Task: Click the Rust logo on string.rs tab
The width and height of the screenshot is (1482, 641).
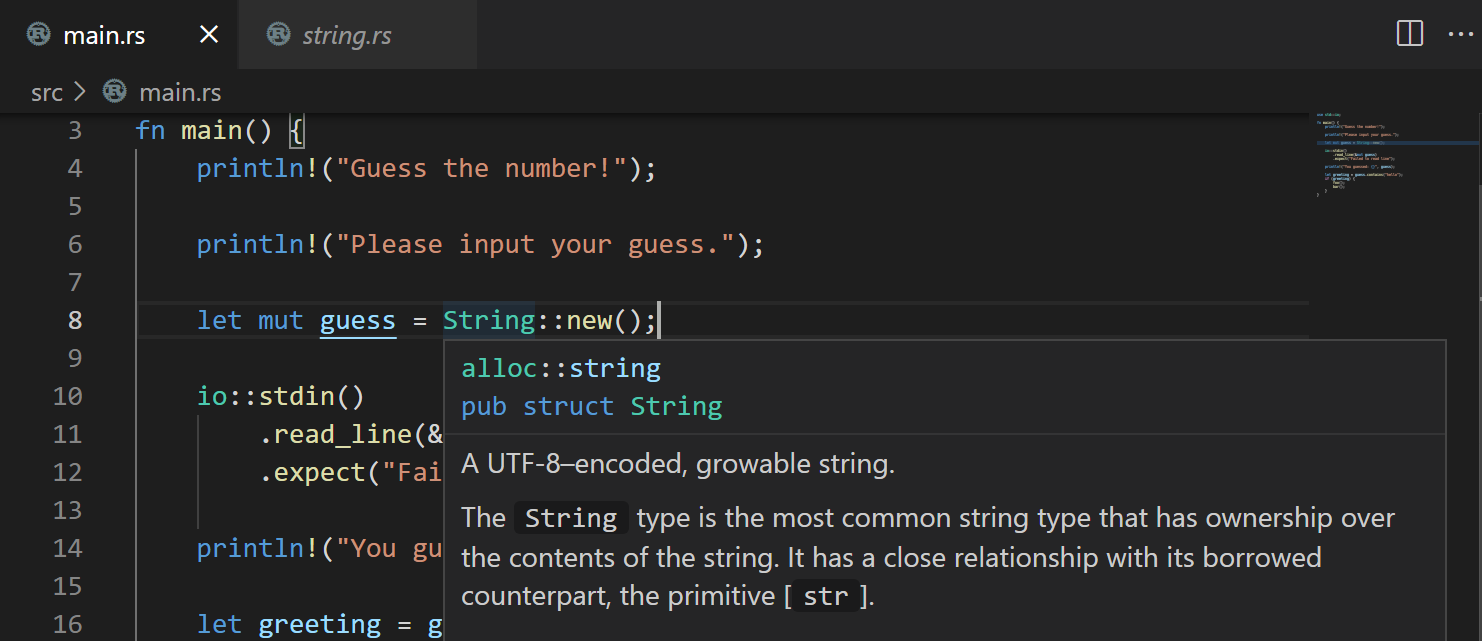Action: point(281,33)
